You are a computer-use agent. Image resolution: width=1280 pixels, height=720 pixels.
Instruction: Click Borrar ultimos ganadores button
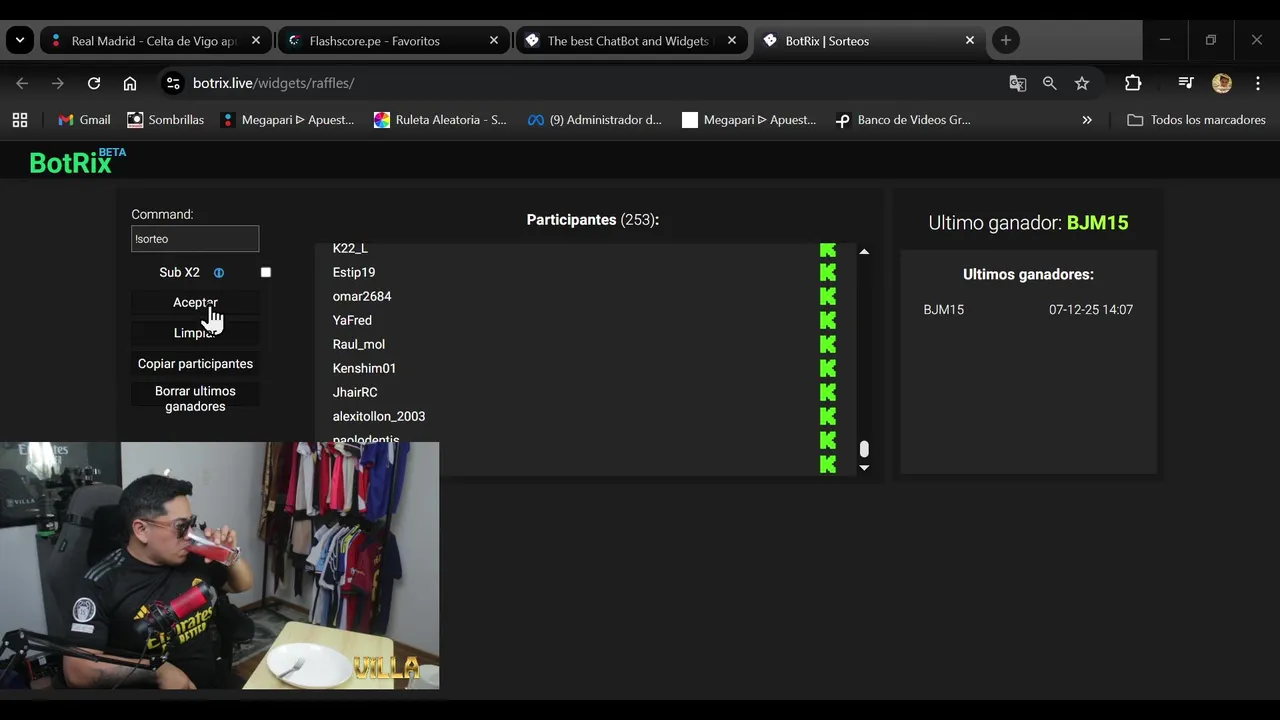coord(195,399)
